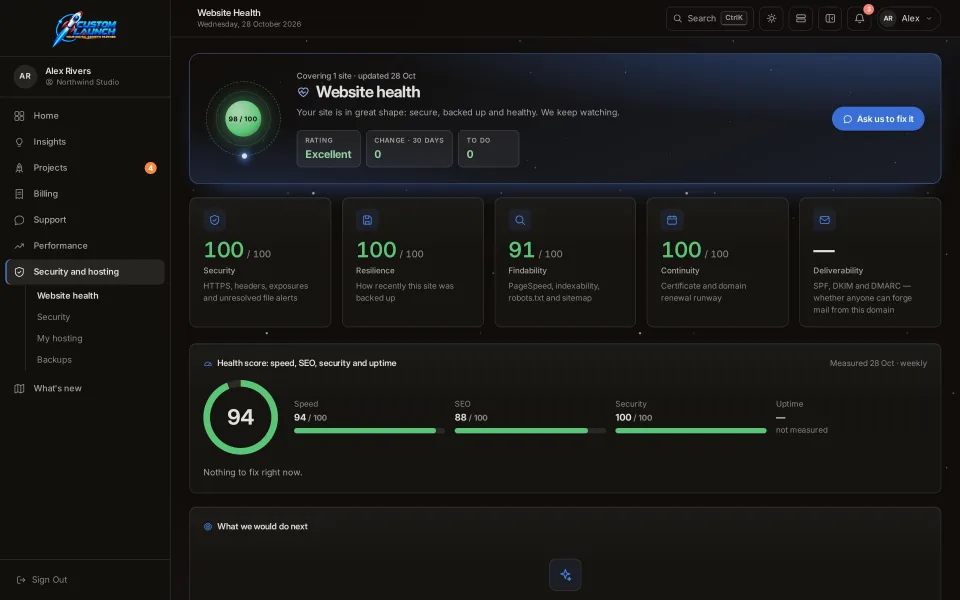Open the Alex user menu dropdown
This screenshot has height=600, width=960.
[909, 18]
